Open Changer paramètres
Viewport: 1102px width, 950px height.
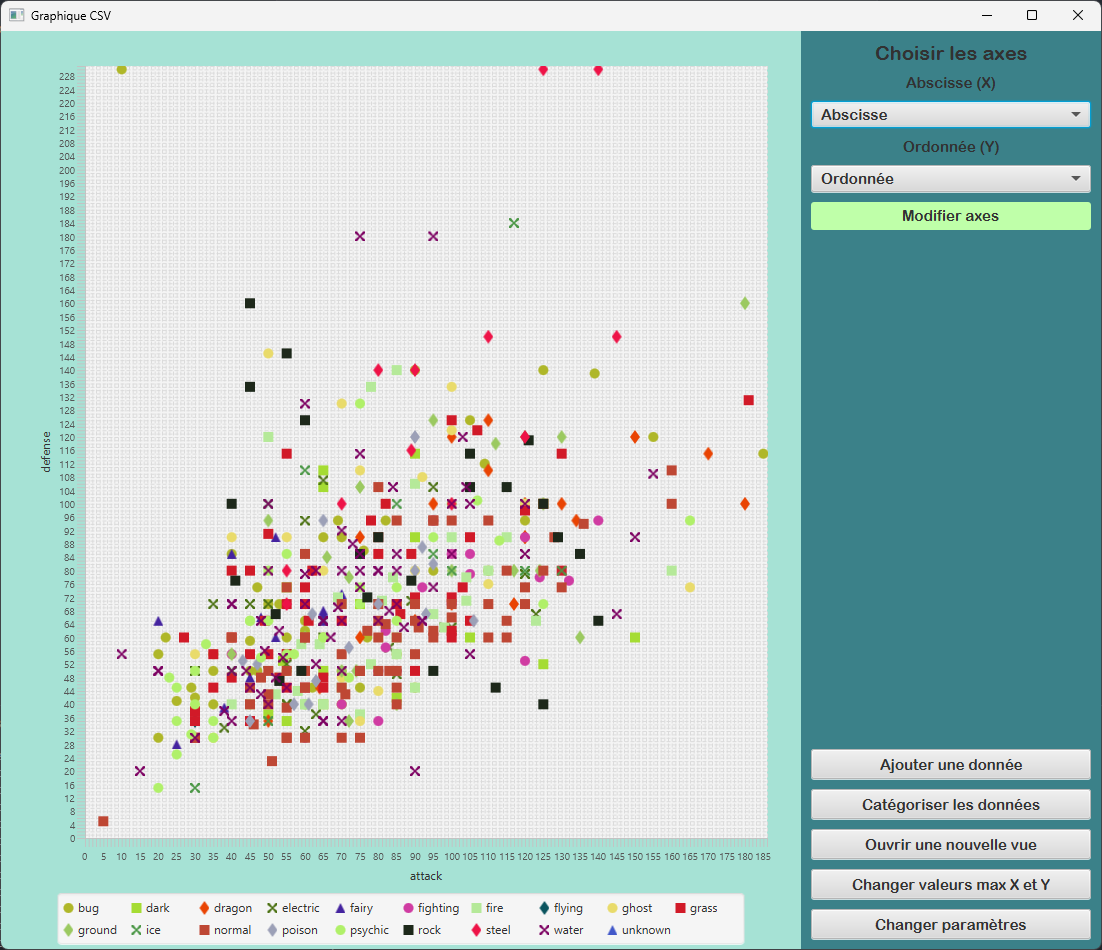pyautogui.click(x=950, y=925)
